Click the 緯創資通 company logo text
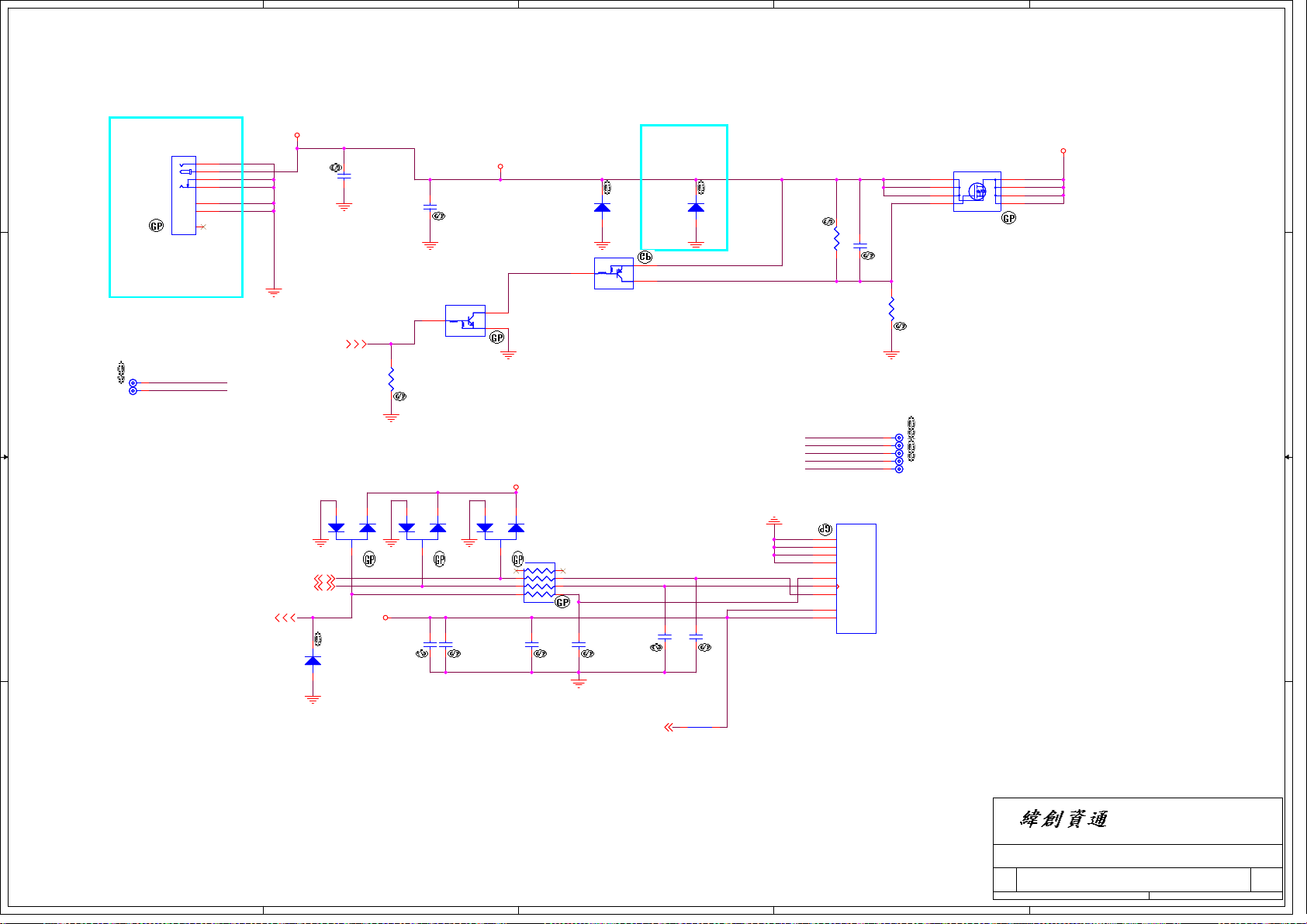Screen dimensions: 1307x924 pos(1063,819)
